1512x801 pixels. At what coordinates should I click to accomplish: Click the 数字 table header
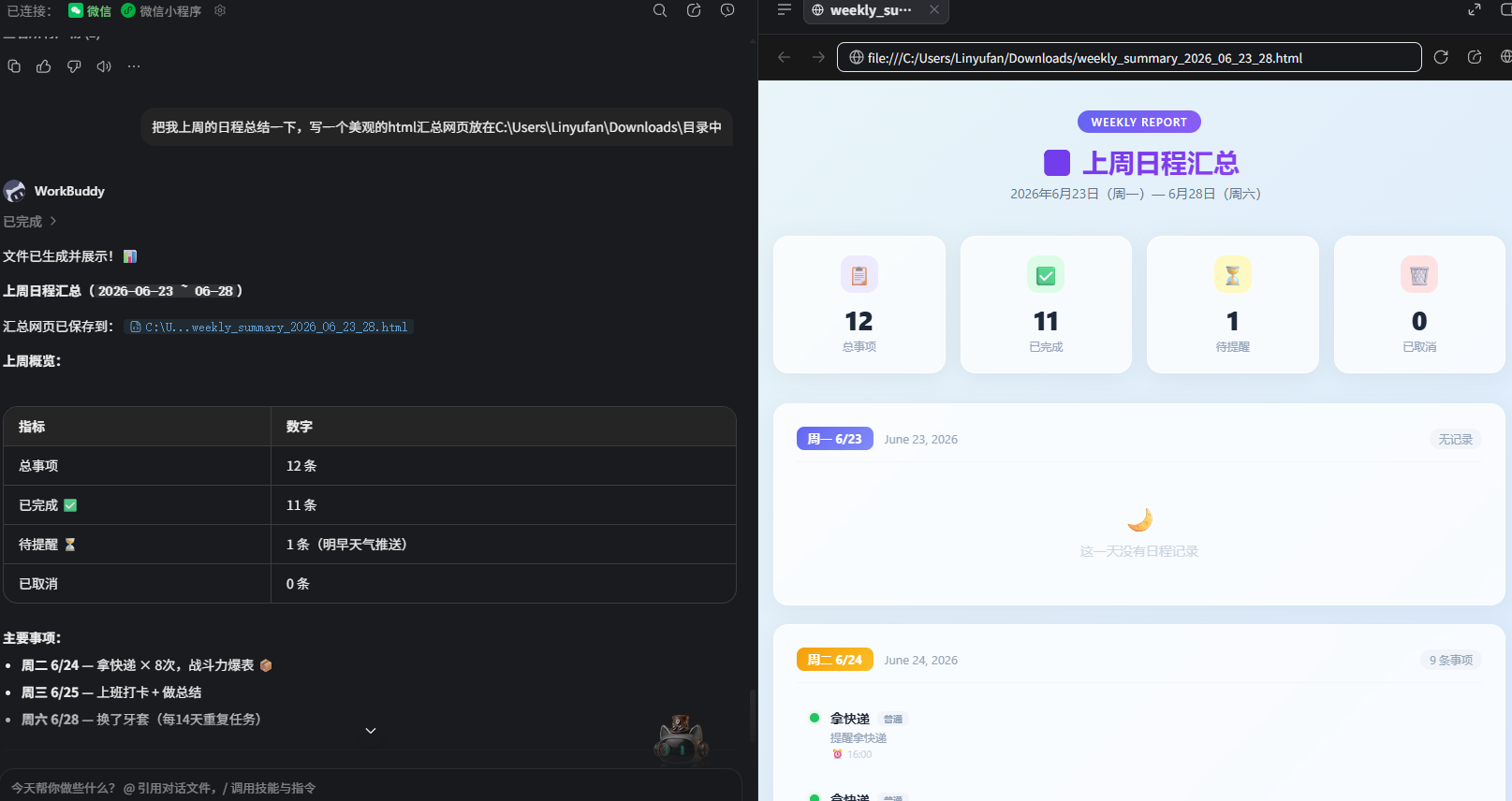[300, 427]
